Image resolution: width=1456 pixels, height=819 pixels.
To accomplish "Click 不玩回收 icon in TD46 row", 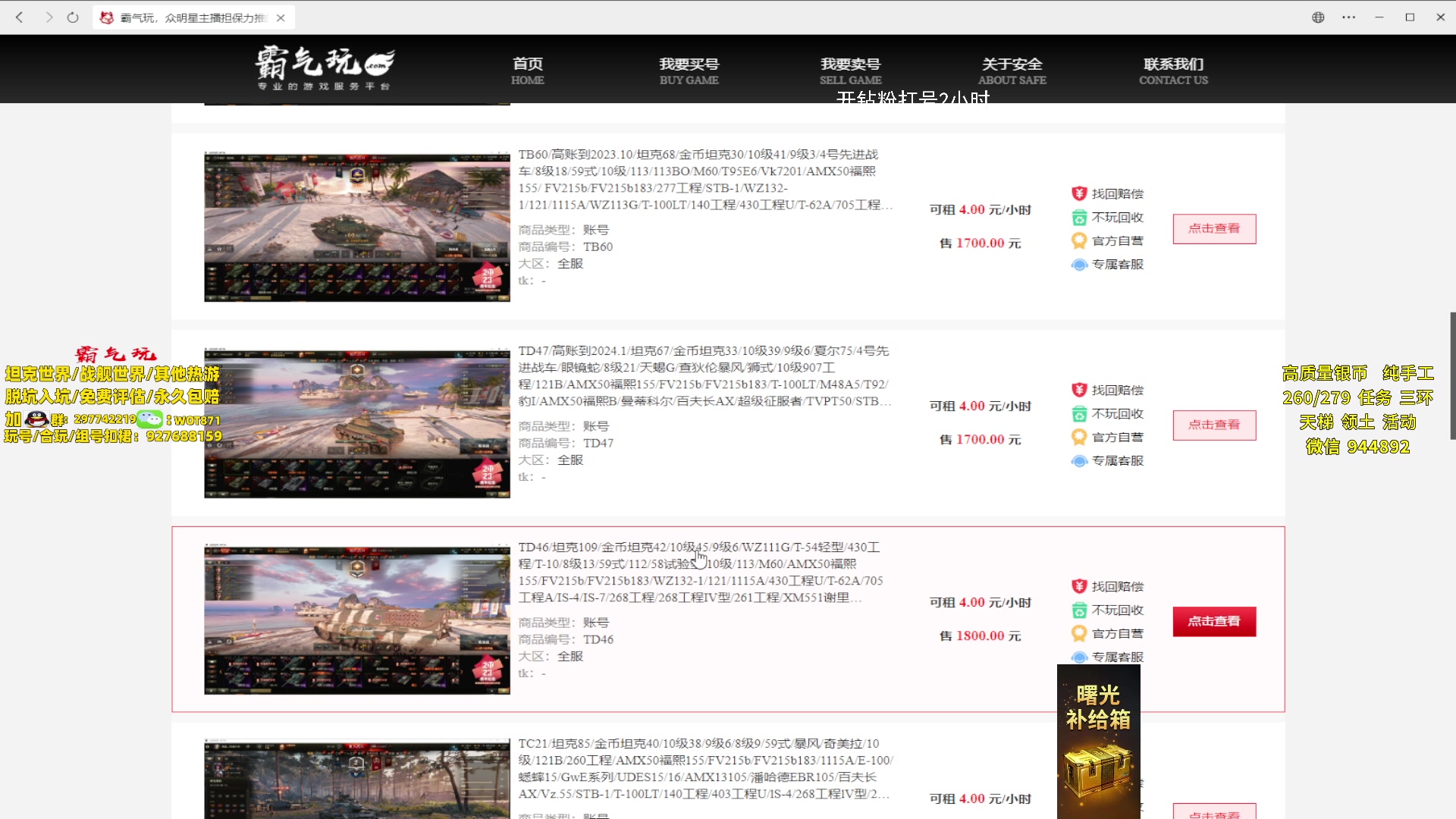I will (x=1079, y=610).
